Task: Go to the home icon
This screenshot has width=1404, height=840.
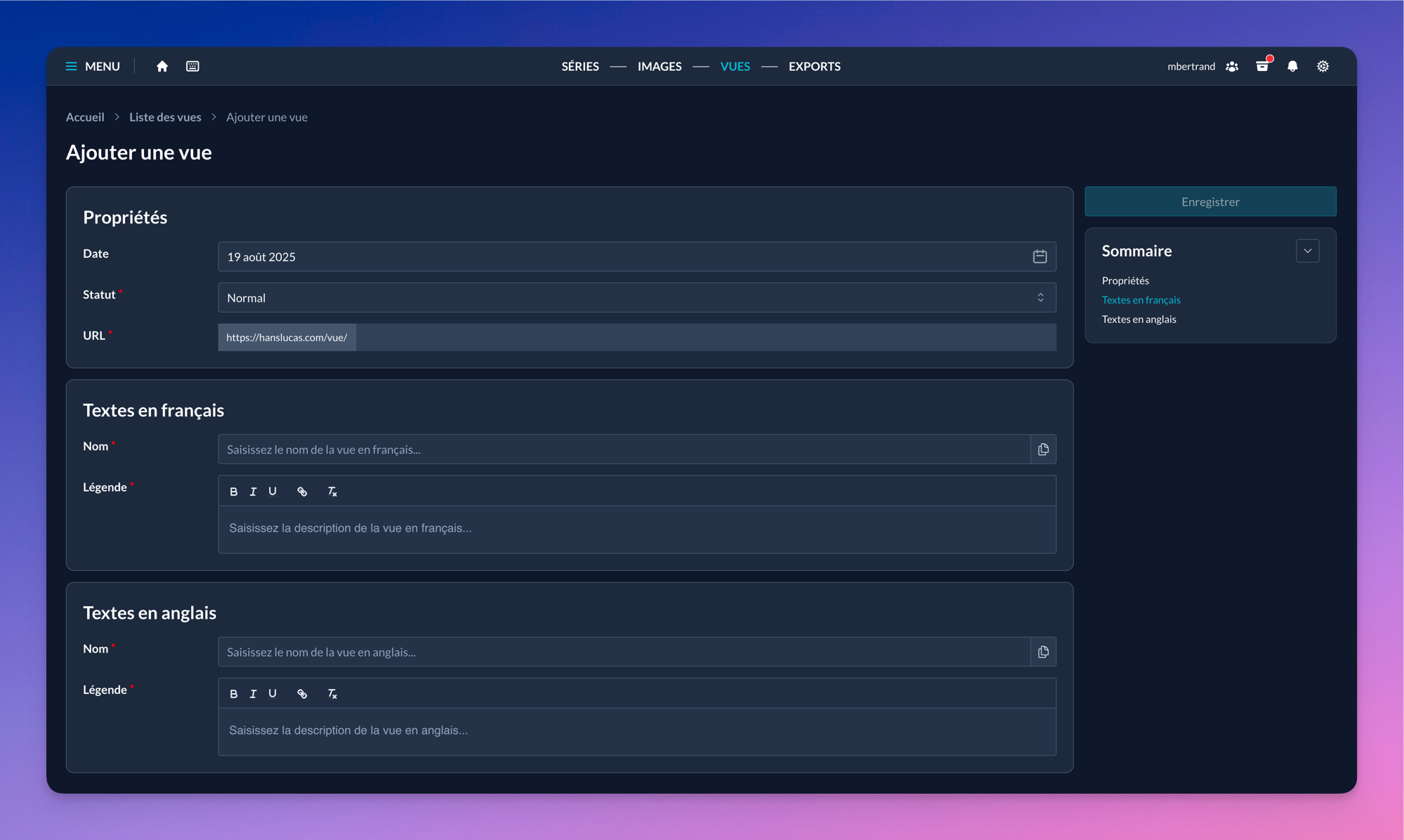Action: 162,66
